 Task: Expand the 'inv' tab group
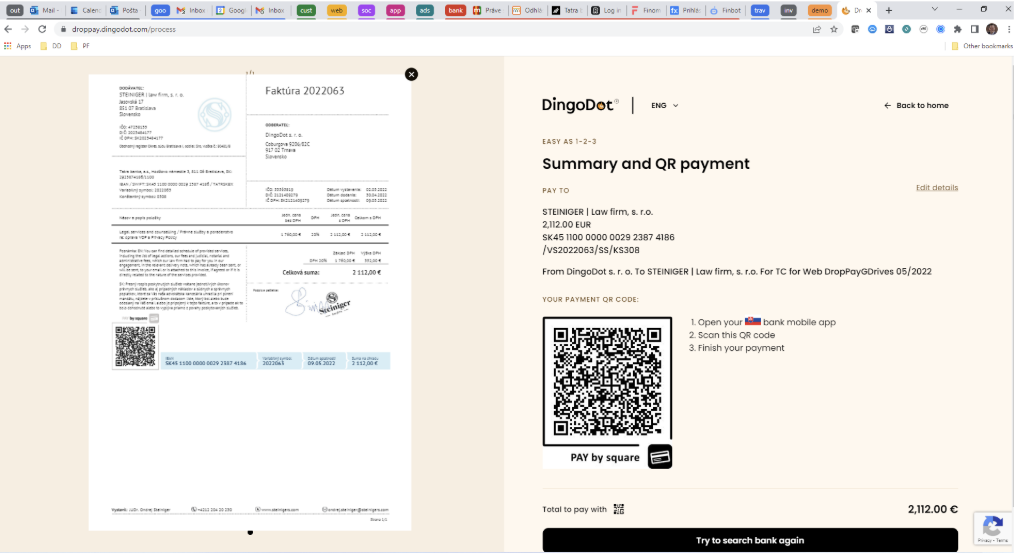(788, 10)
